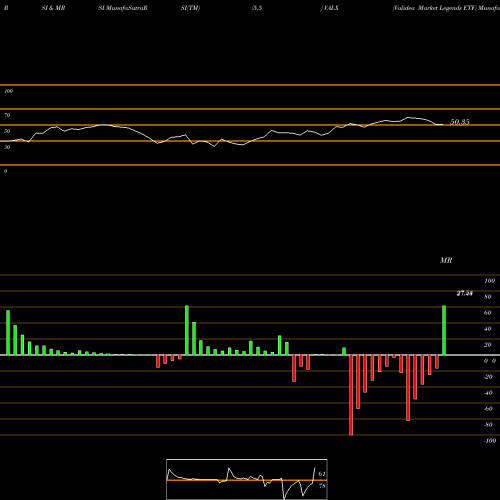Click the 78 value in mini chart

pyautogui.click(x=322, y=486)
